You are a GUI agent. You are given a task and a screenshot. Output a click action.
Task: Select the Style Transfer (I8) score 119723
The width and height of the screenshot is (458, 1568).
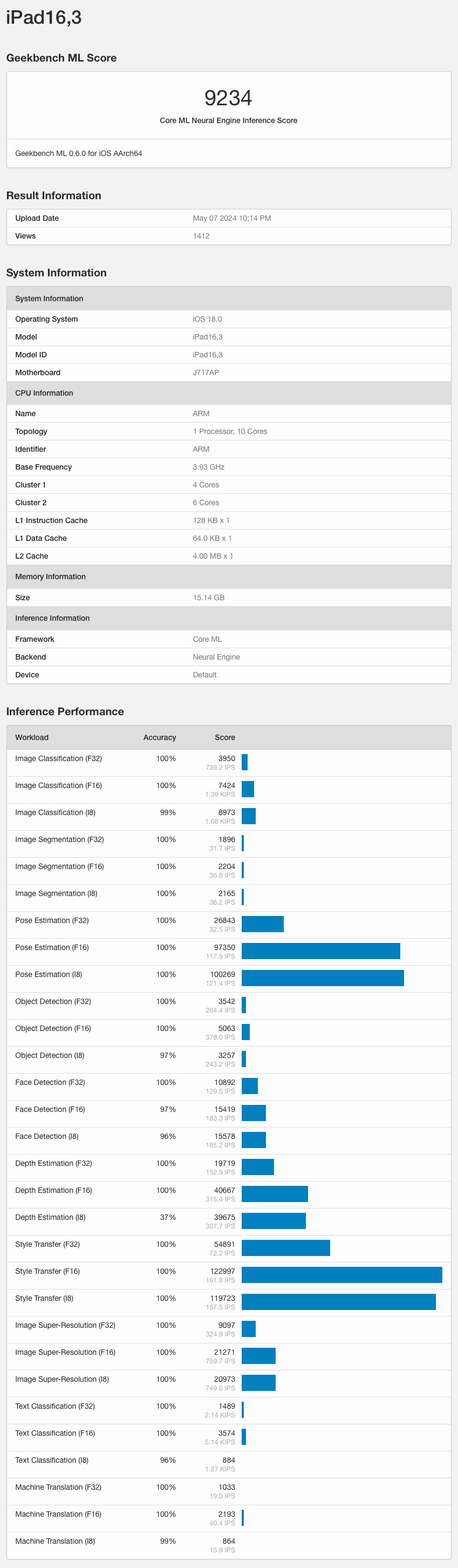[x=223, y=1298]
